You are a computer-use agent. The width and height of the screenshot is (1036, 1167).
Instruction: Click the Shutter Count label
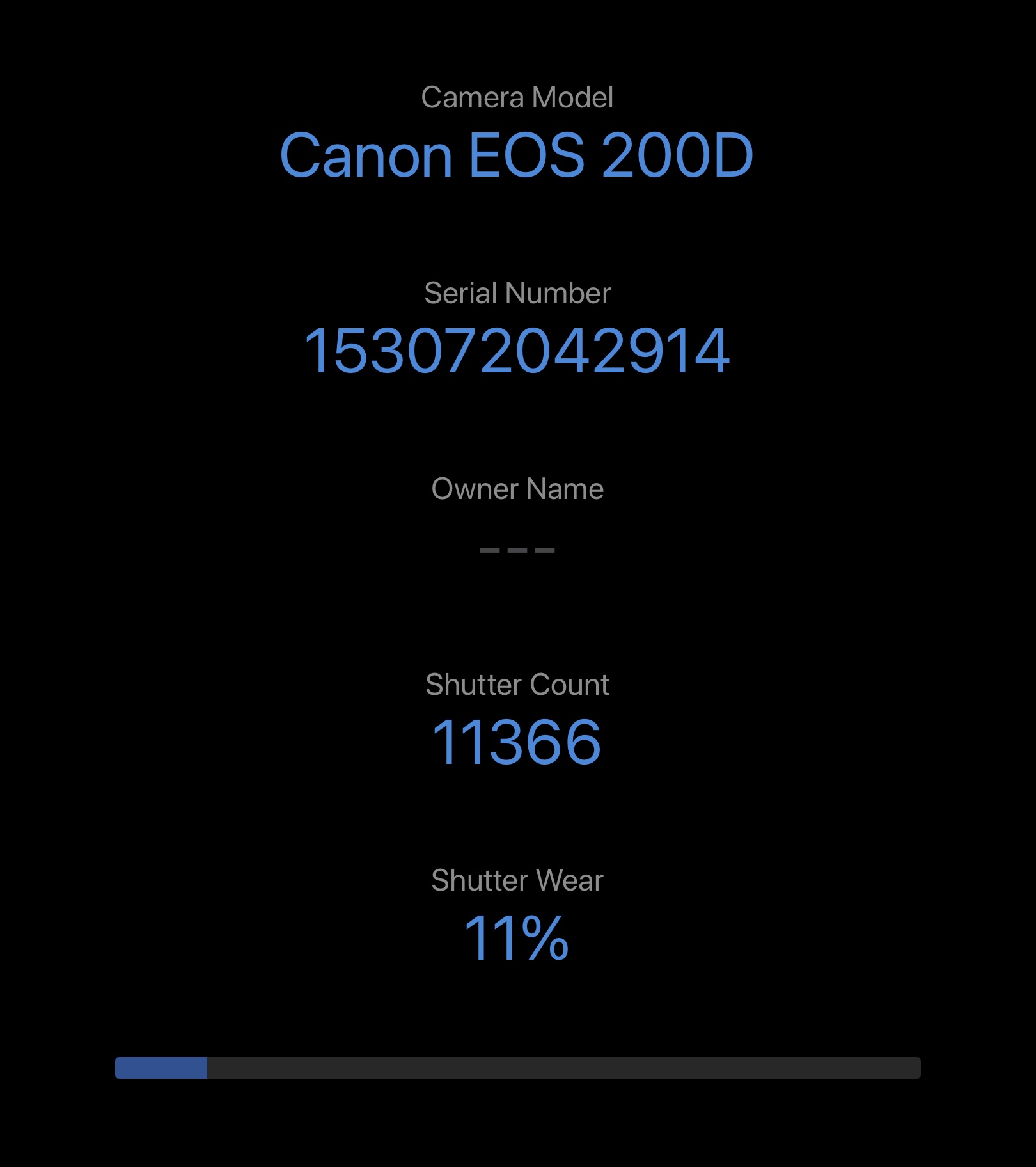(x=517, y=685)
